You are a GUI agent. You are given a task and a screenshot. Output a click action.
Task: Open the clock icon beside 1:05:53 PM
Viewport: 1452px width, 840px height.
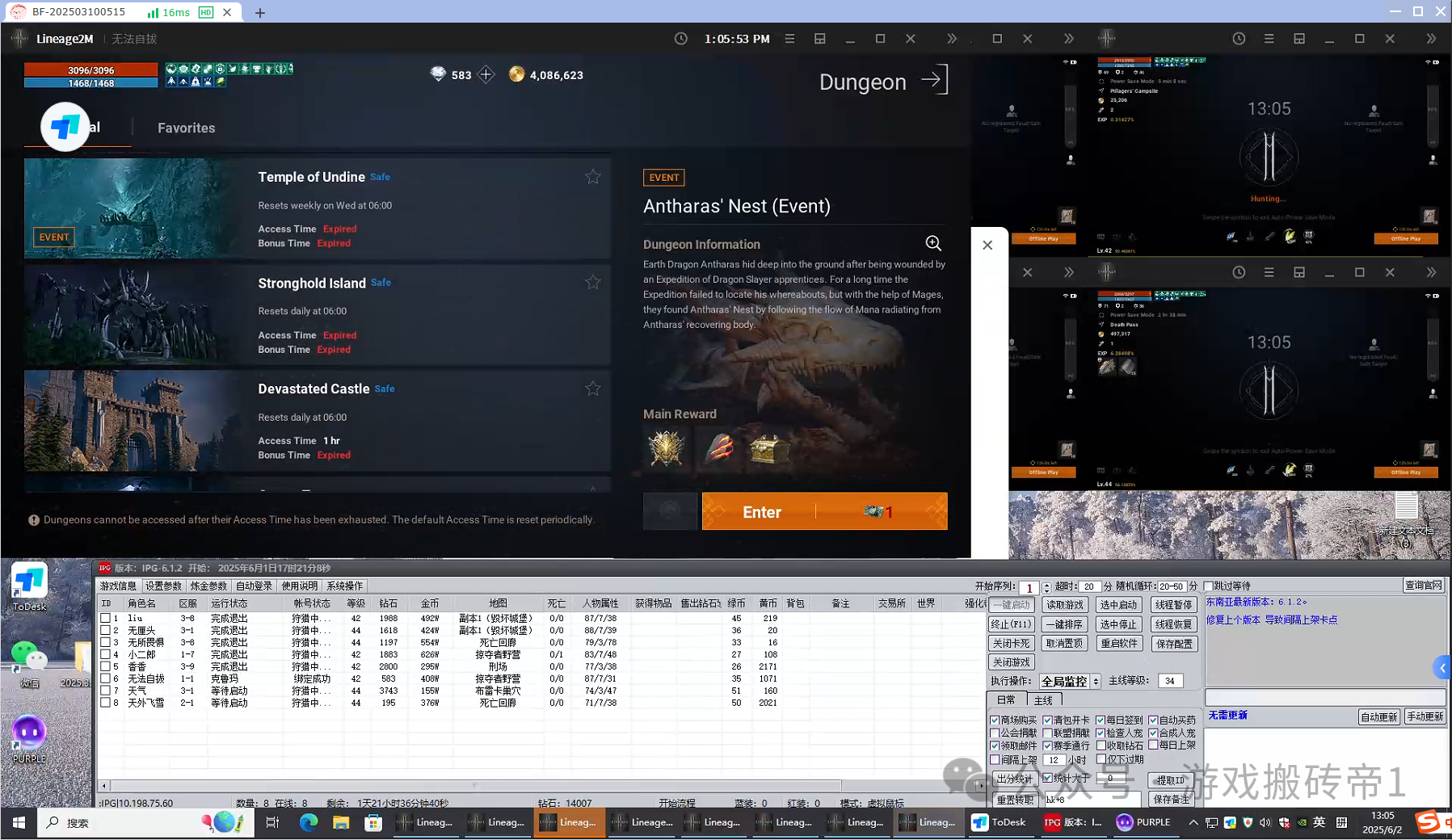[x=681, y=39]
